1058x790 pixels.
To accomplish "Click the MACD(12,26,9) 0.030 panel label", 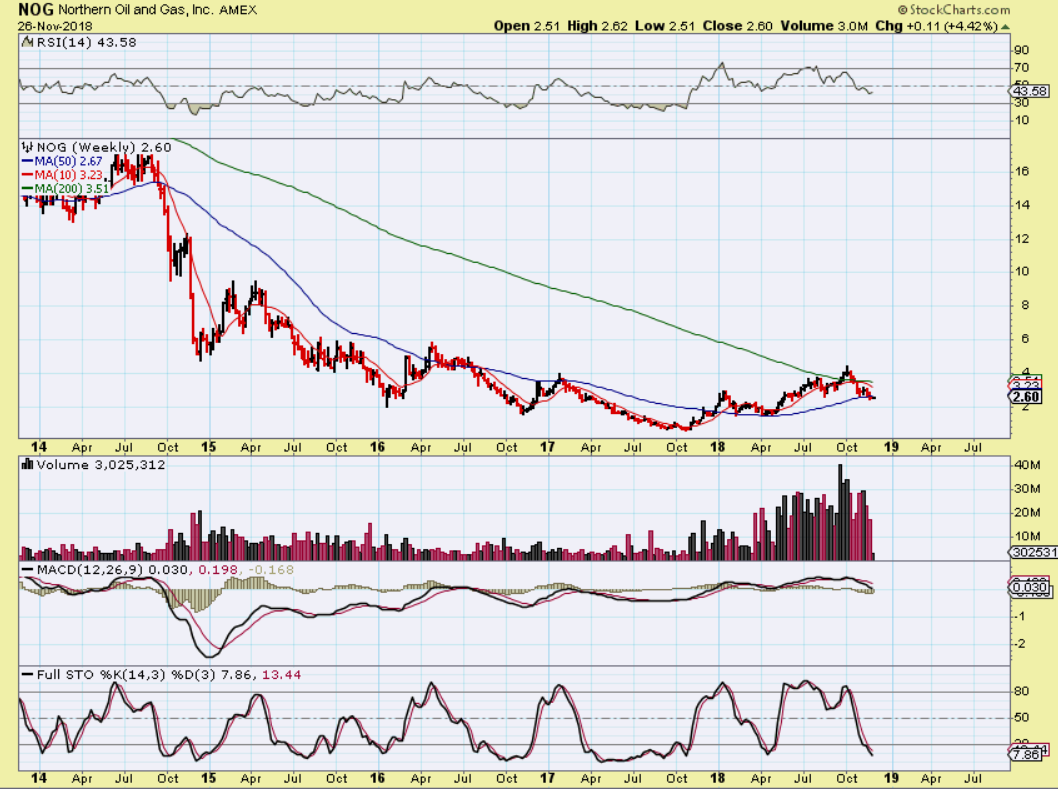I will 113,570.
